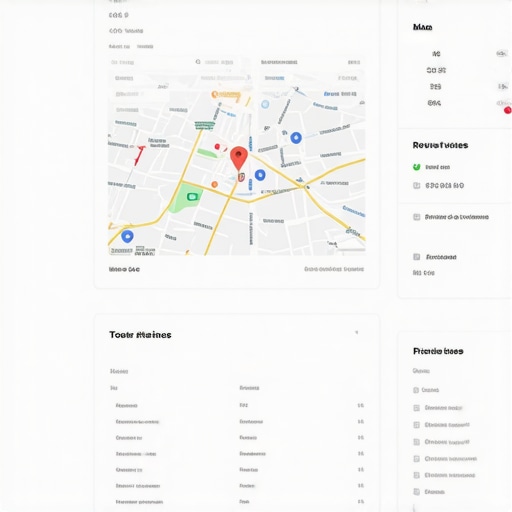Toggle the lowest checkbox in the middle right card
512x512 pixels.
(x=416, y=257)
